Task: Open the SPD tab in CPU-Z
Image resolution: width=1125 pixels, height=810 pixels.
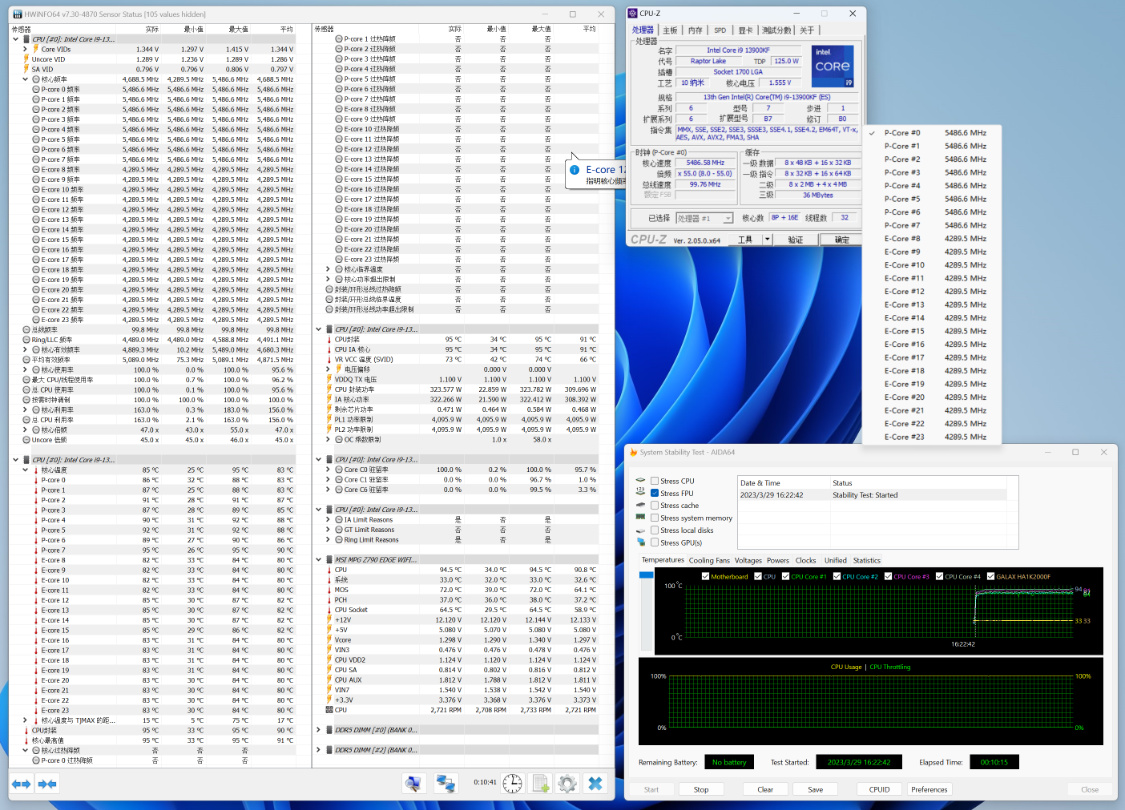Action: (719, 30)
